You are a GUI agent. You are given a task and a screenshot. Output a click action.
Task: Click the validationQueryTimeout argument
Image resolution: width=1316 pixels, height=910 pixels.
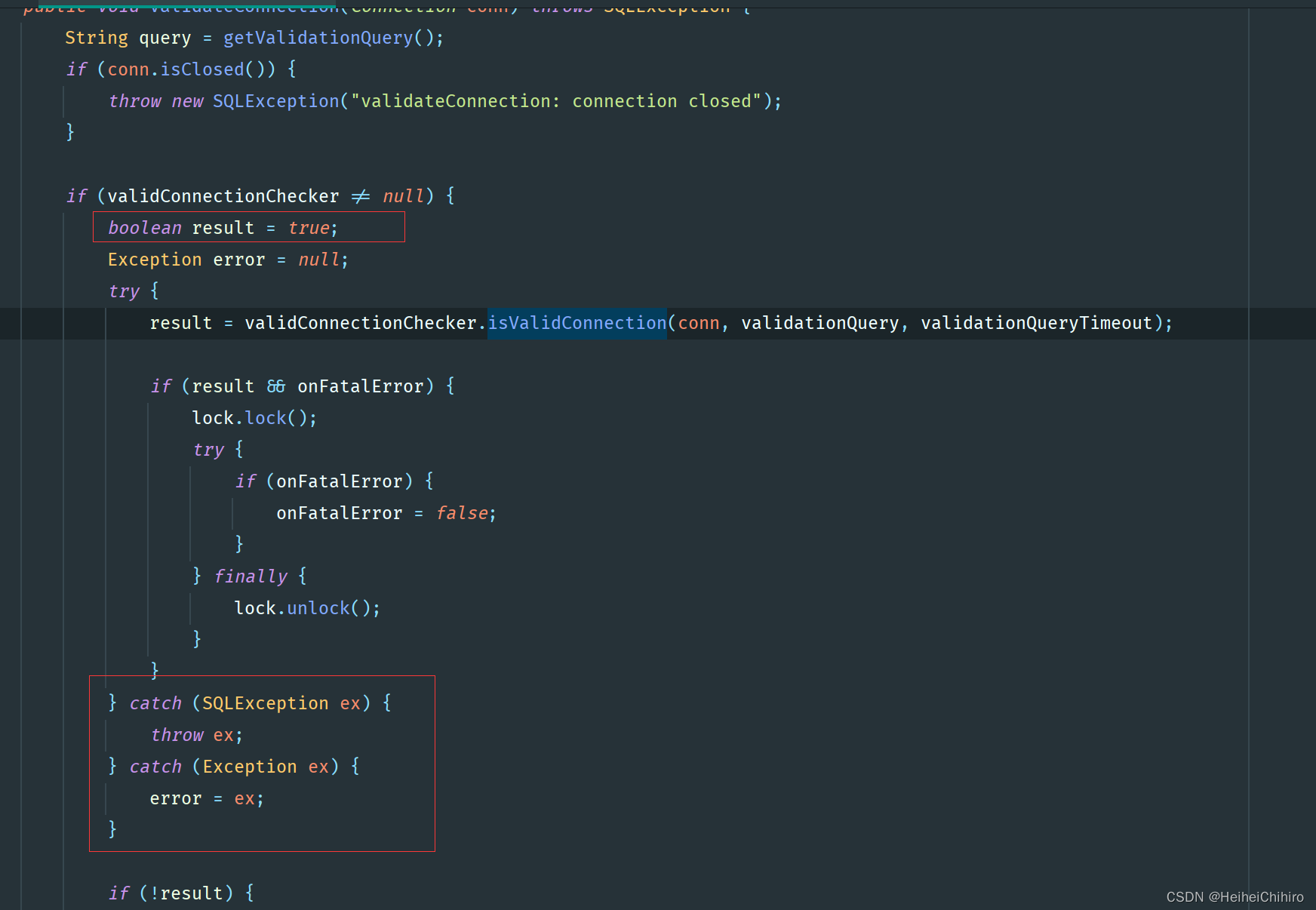coord(1037,323)
